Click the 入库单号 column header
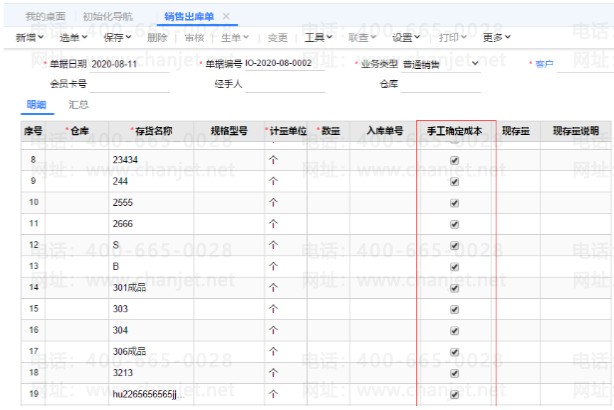Image resolution: width=614 pixels, height=410 pixels. (x=385, y=131)
